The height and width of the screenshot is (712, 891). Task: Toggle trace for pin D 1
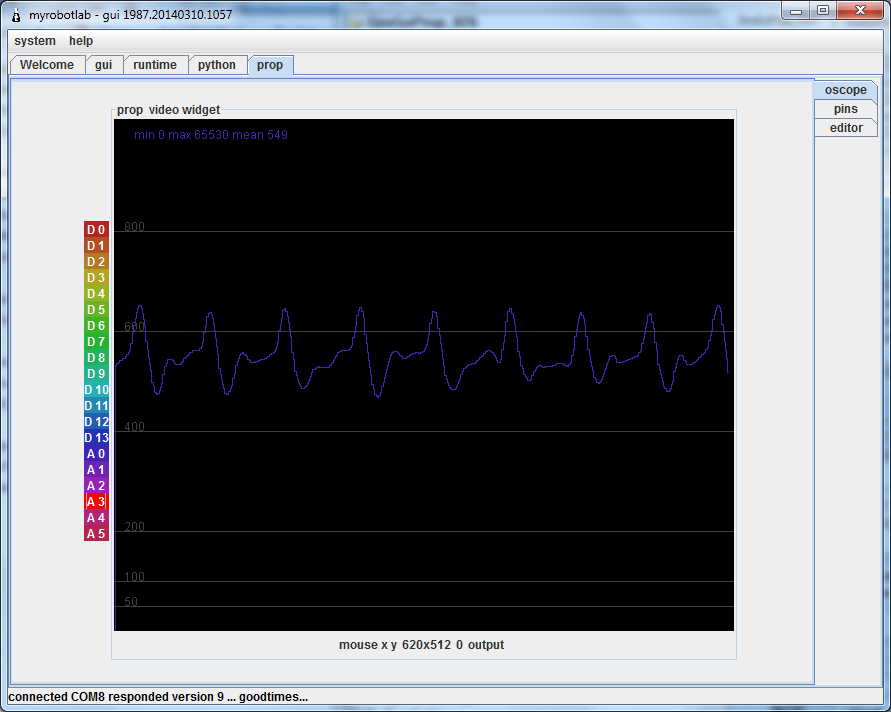pos(96,245)
